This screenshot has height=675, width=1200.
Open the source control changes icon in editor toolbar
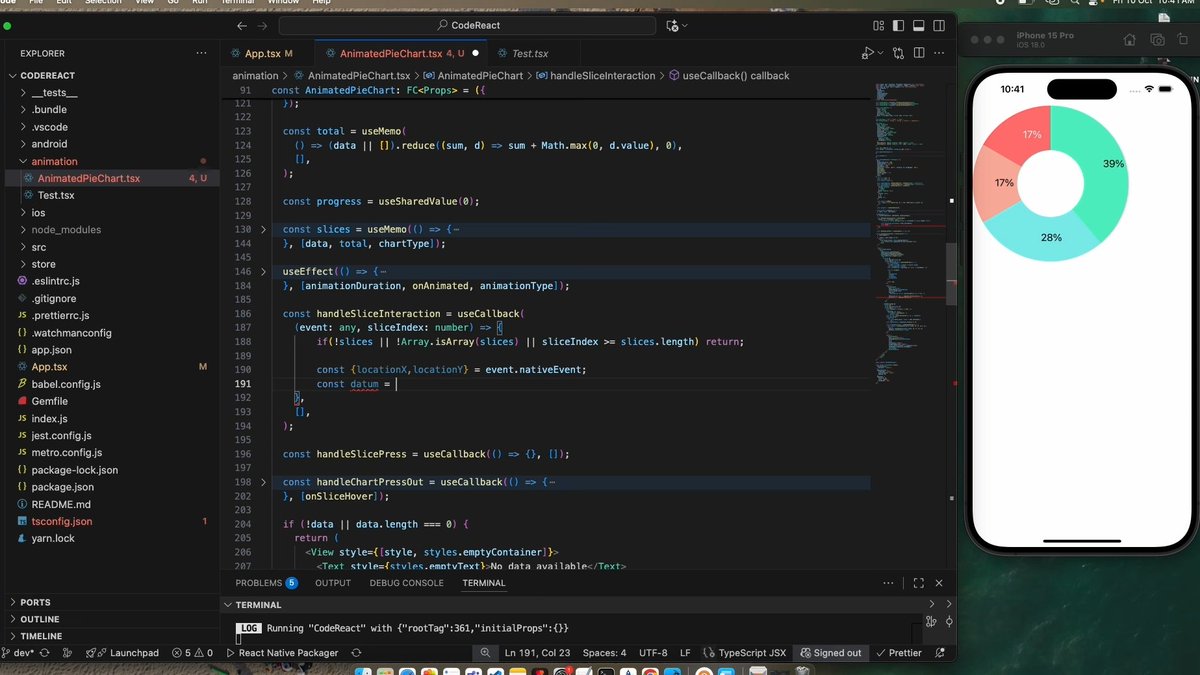pyautogui.click(x=898, y=53)
